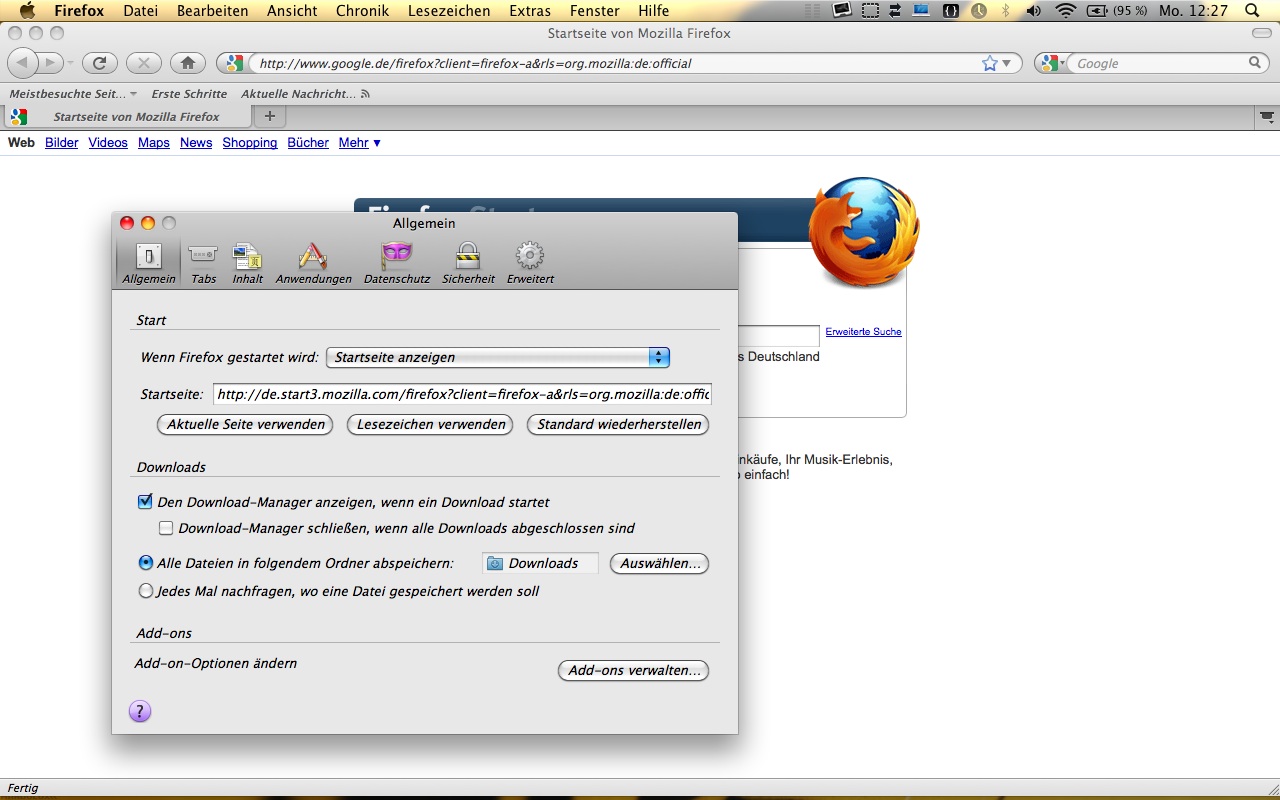The width and height of the screenshot is (1280, 800).
Task: Open the Inhalt preferences pane
Action: (x=247, y=263)
